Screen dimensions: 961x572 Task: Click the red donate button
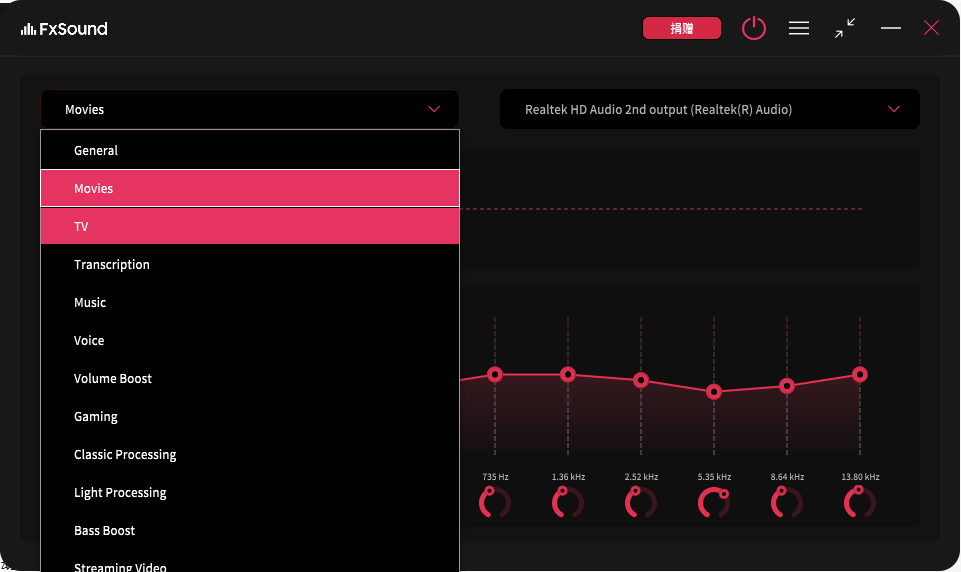pyautogui.click(x=682, y=28)
